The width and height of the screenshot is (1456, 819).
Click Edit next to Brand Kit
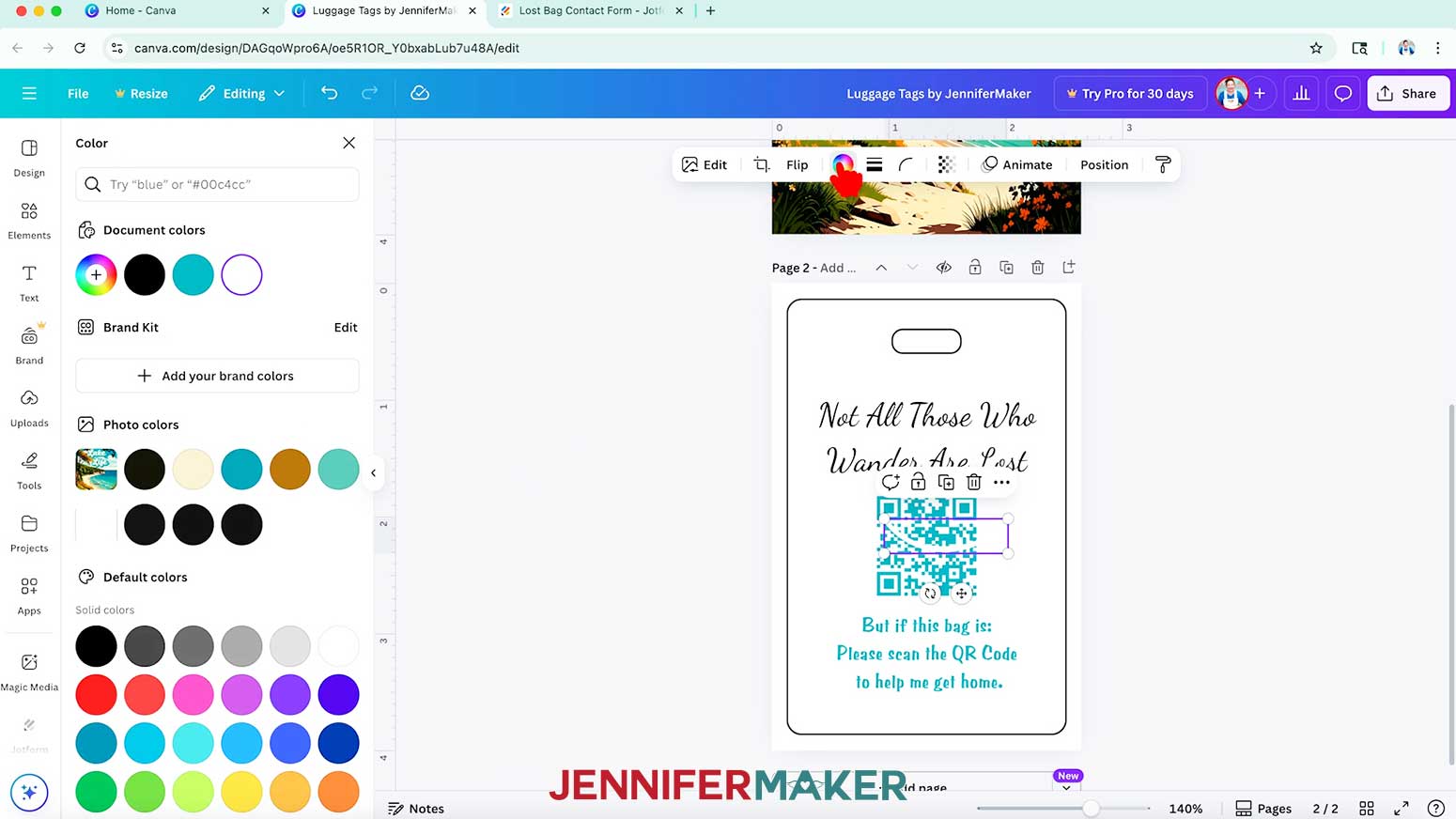346,327
